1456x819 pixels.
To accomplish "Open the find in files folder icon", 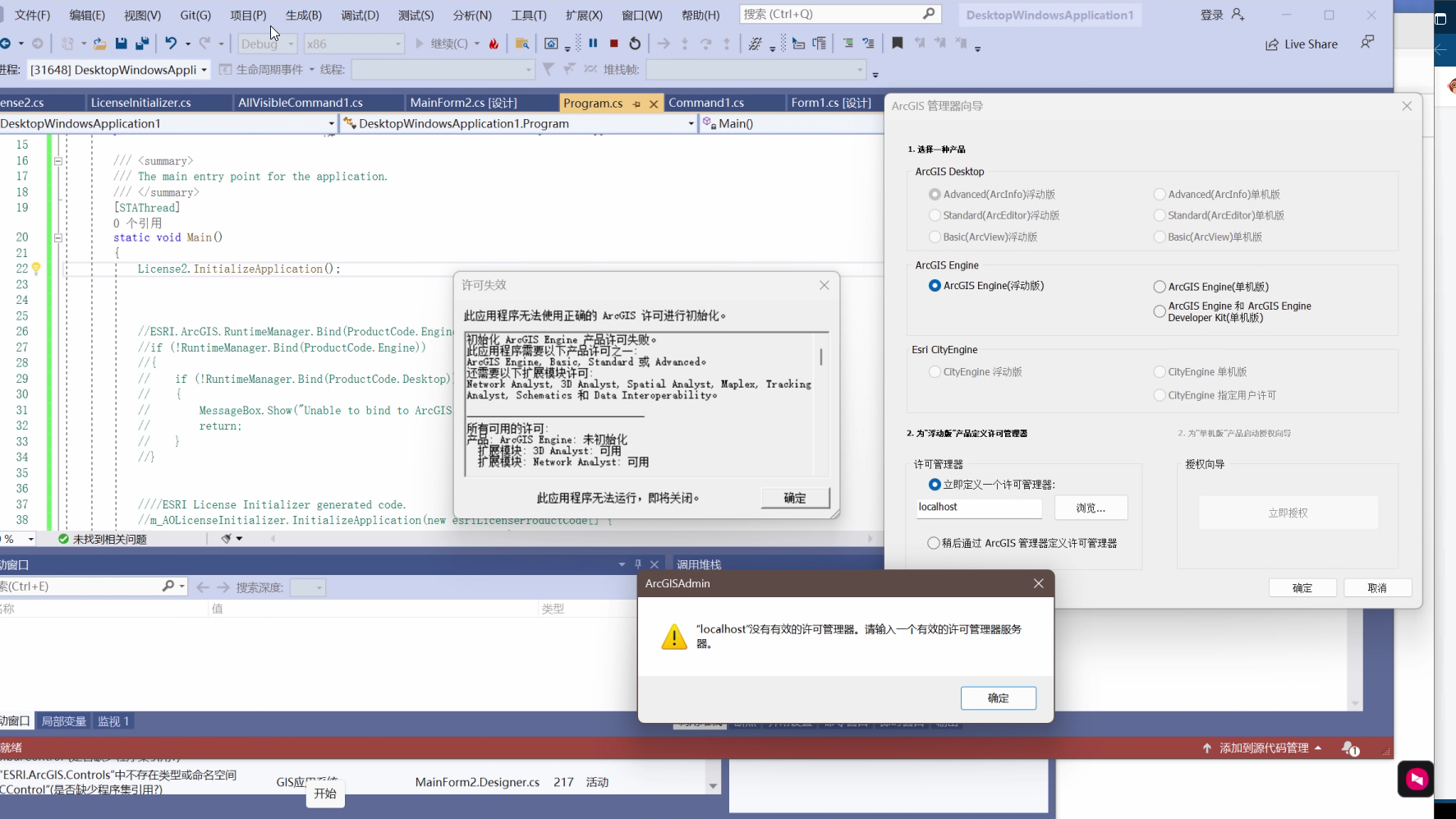I will point(521,44).
